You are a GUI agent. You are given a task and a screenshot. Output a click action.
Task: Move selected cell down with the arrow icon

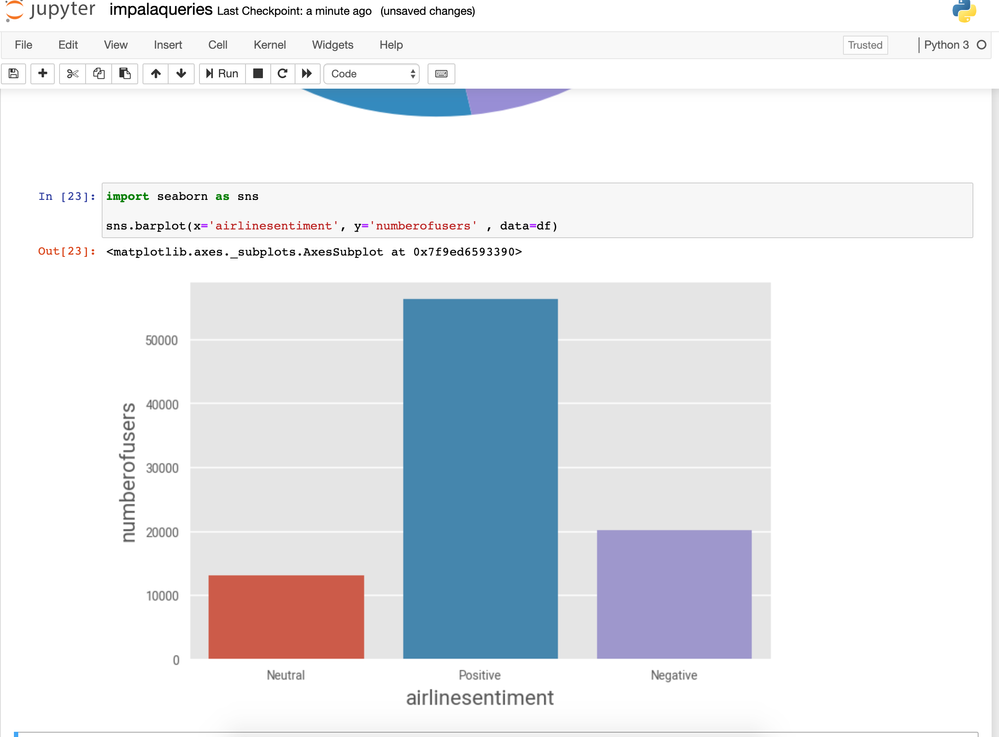(182, 73)
